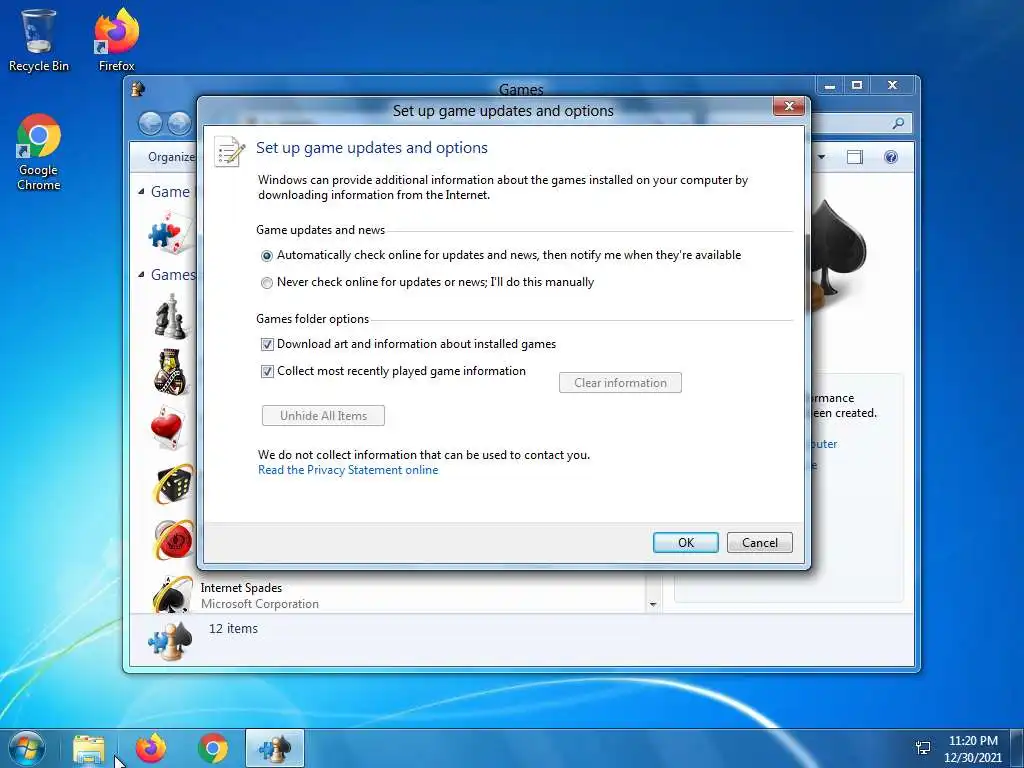Click Organize menu in Games window
1024x768 pixels.
click(x=171, y=157)
